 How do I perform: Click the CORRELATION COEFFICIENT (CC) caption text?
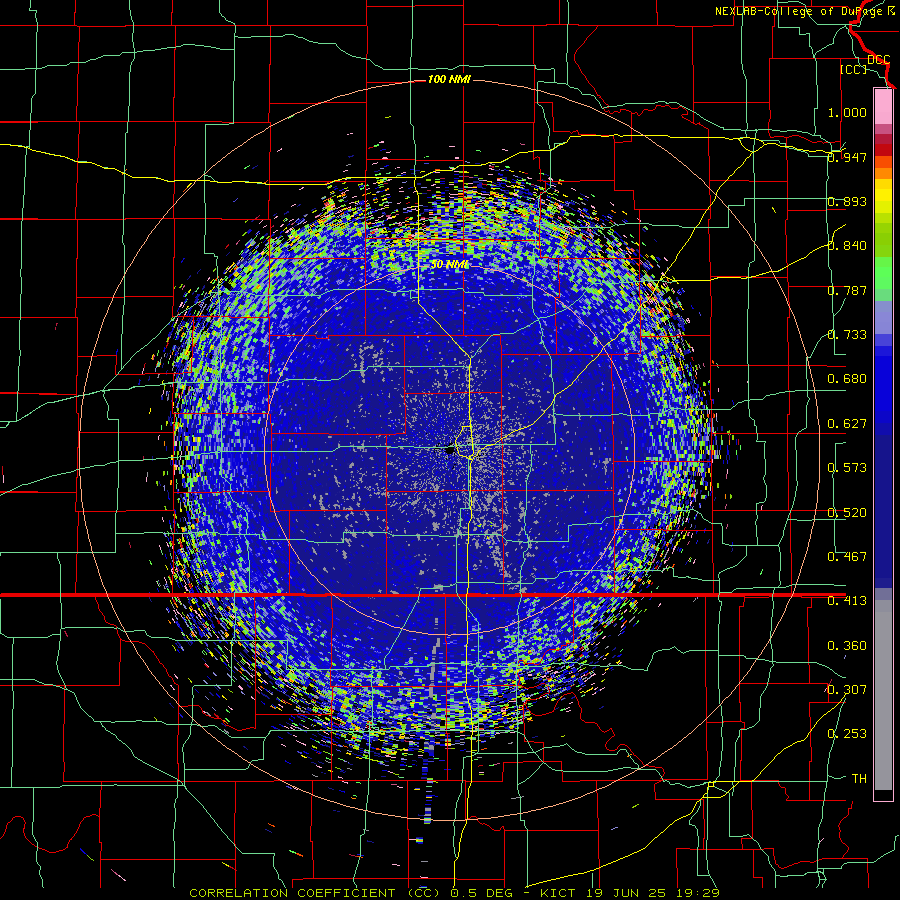point(315,893)
